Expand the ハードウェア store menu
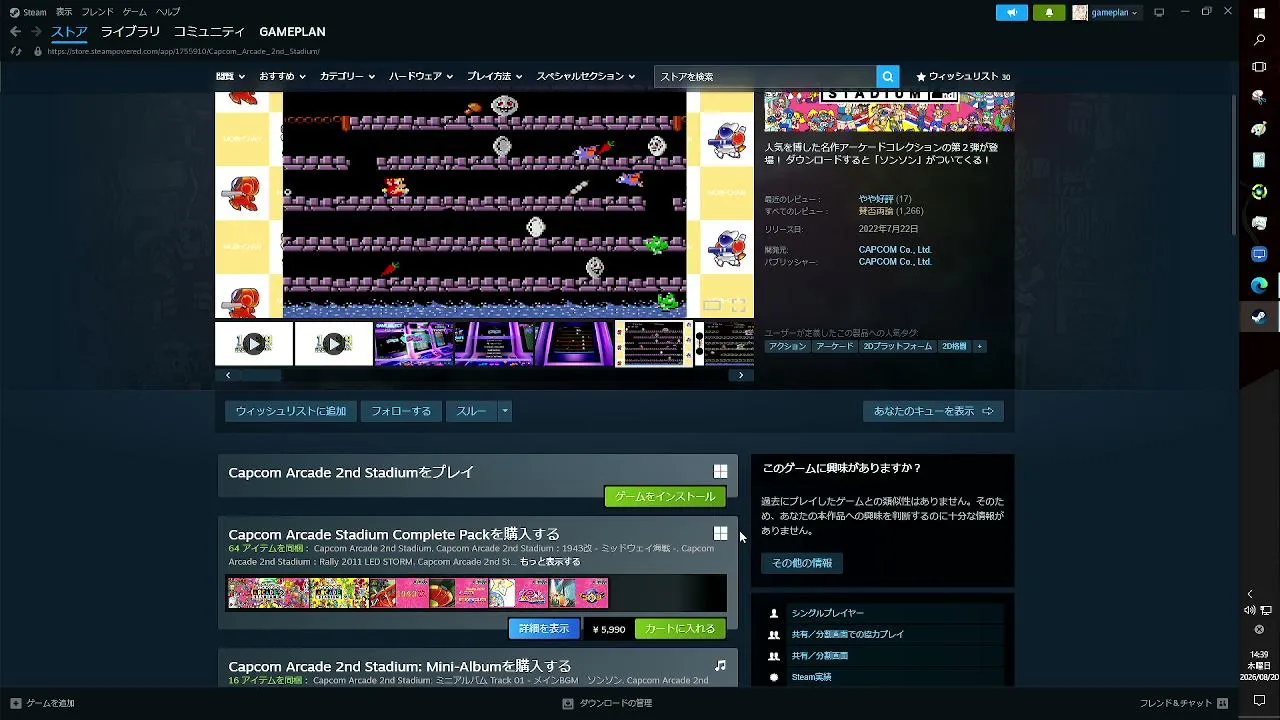1280x720 pixels. (x=421, y=76)
